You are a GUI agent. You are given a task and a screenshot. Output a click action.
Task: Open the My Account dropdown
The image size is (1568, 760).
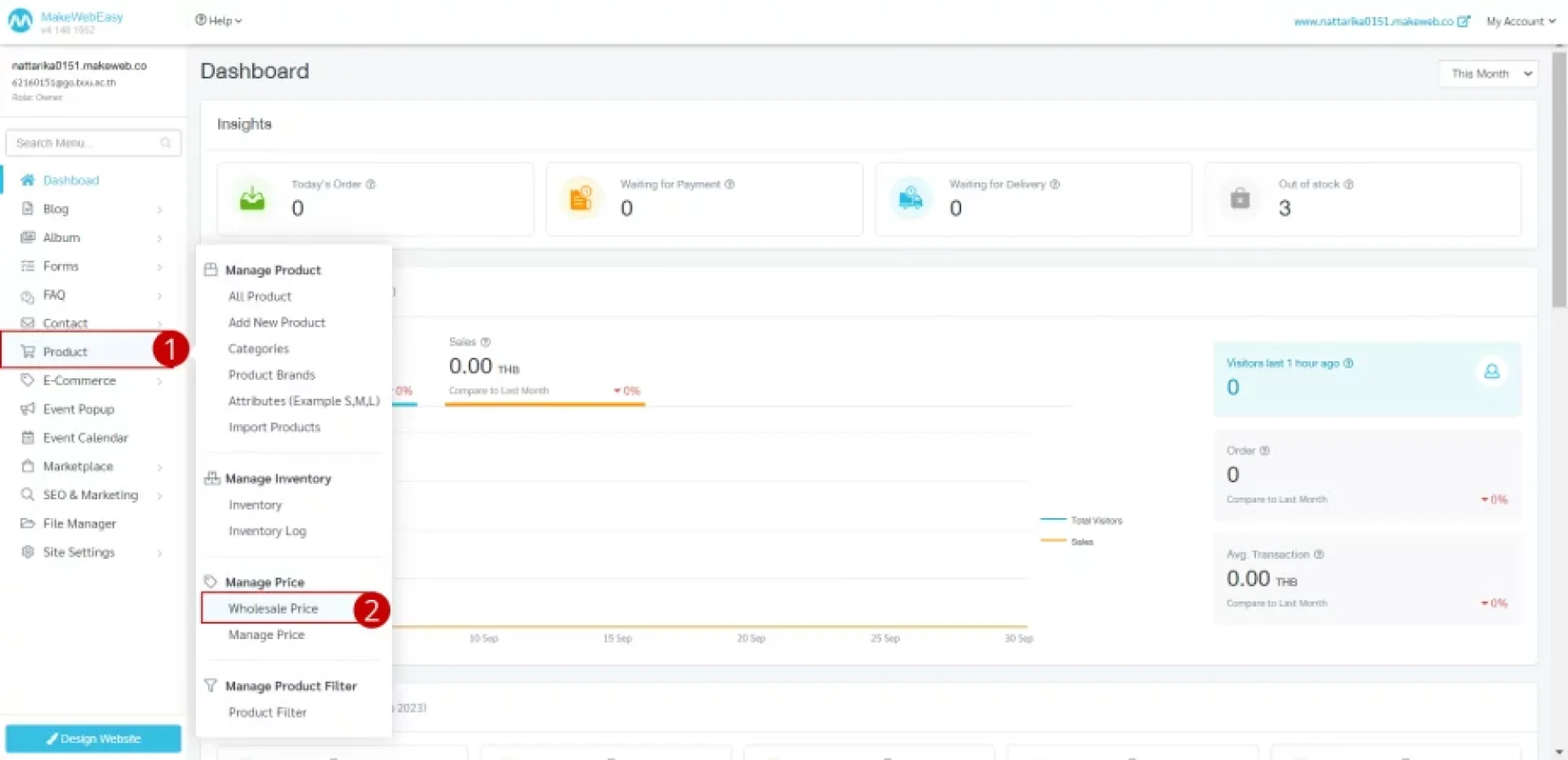[x=1520, y=21]
